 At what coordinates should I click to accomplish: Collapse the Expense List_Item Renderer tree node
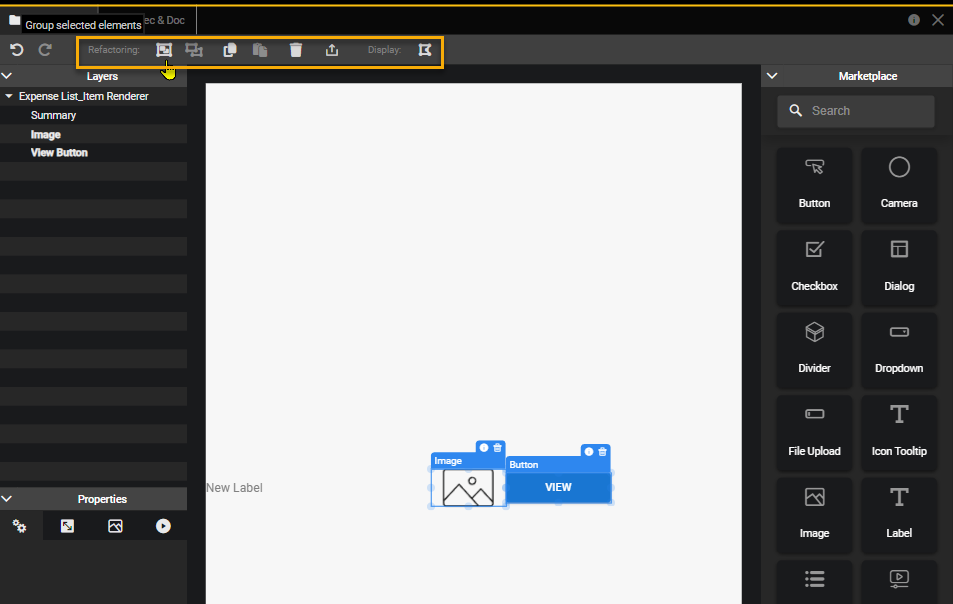pyautogui.click(x=9, y=97)
